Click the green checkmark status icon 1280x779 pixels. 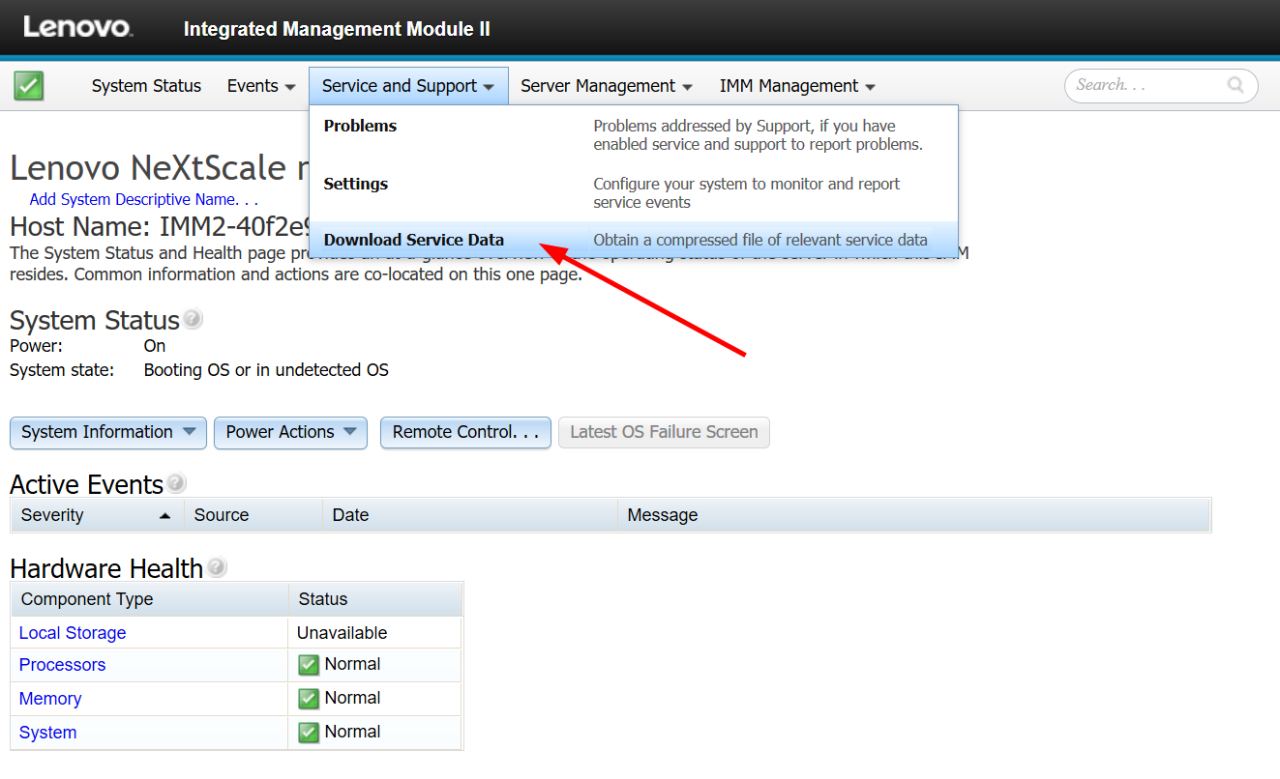(29, 86)
